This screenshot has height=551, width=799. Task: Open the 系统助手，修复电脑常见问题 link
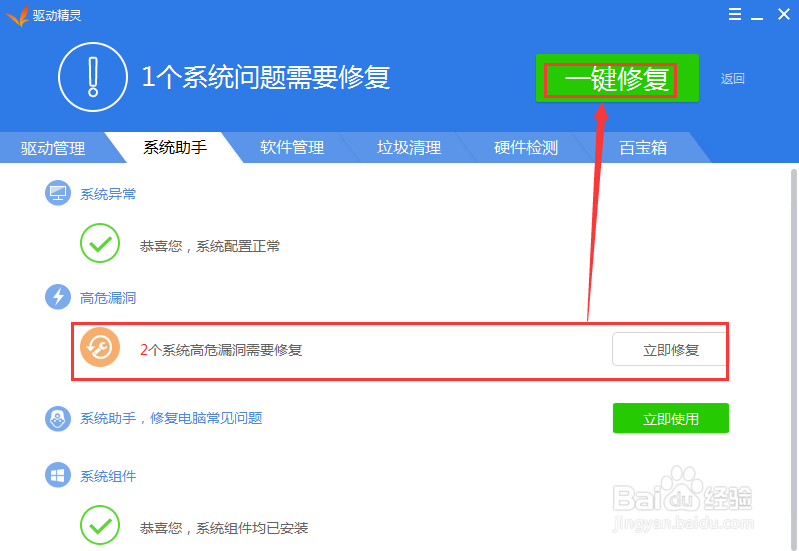pos(171,418)
